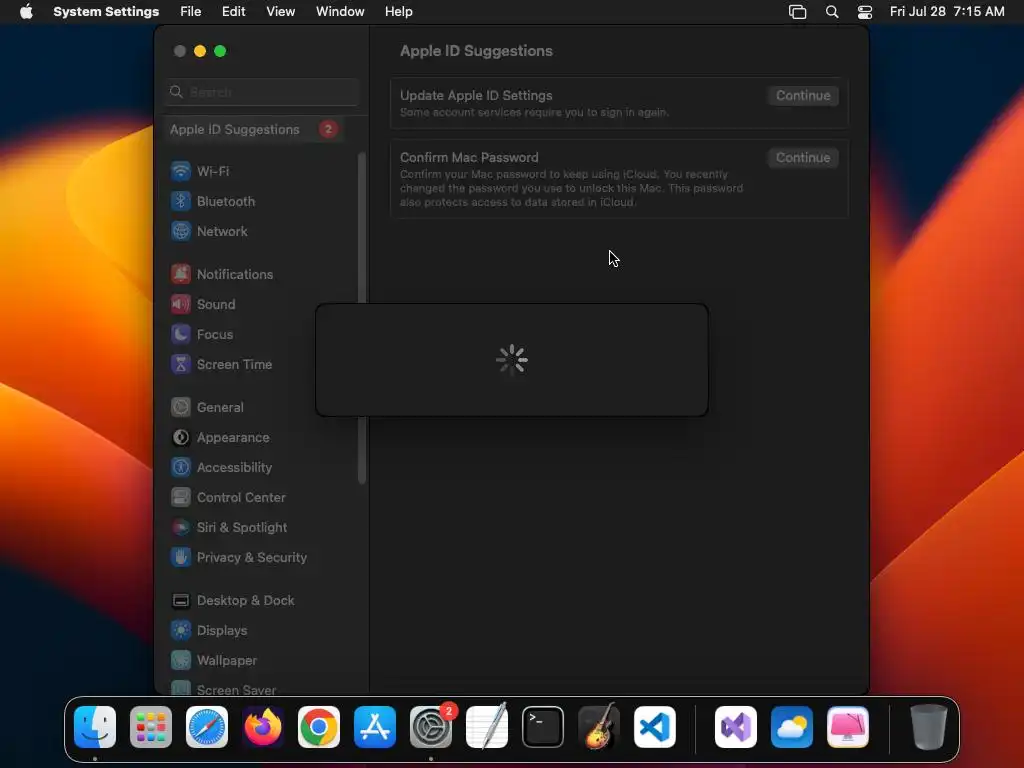Launch Google Chrome from the Dock
The width and height of the screenshot is (1024, 768).
319,727
